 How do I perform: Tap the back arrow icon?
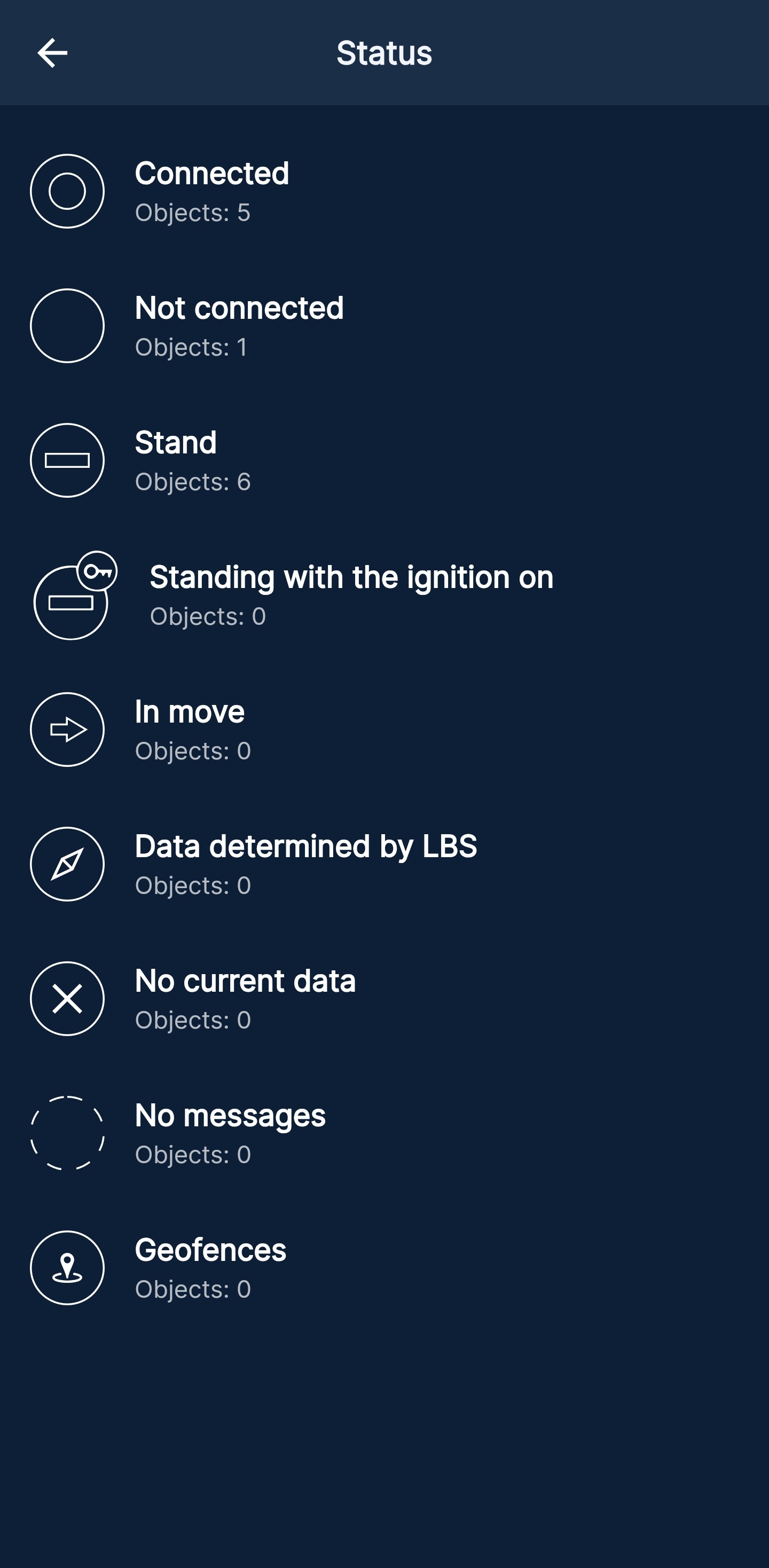tap(52, 53)
